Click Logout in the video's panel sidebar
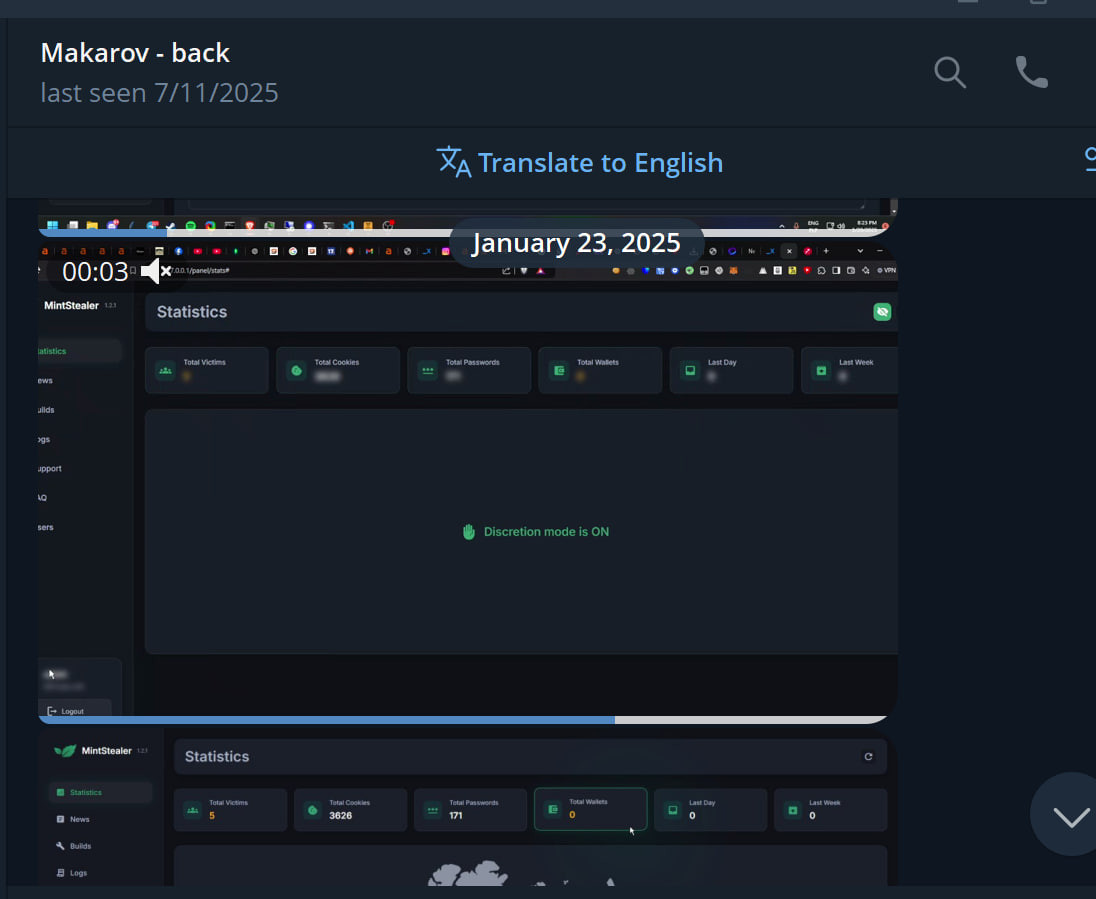The image size is (1096, 899). pyautogui.click(x=66, y=711)
